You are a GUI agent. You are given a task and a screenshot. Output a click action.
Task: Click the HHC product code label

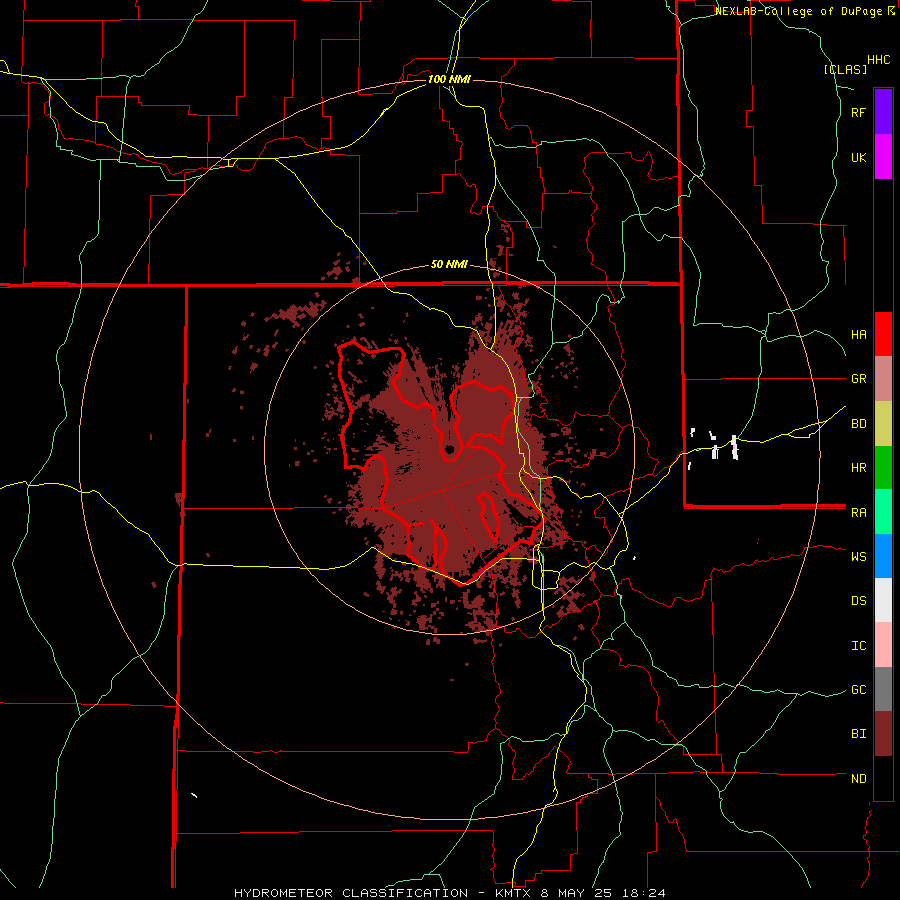click(x=879, y=60)
